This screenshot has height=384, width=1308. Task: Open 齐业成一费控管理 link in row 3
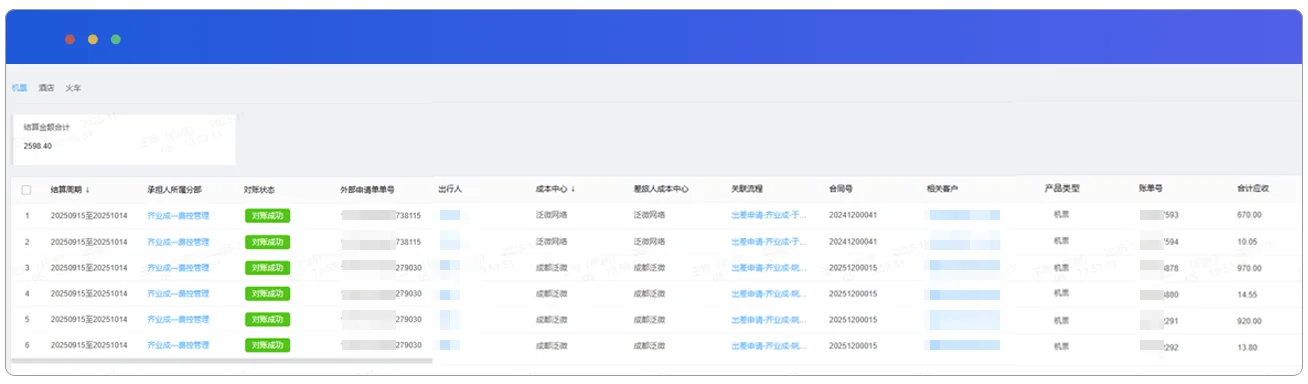[178, 268]
